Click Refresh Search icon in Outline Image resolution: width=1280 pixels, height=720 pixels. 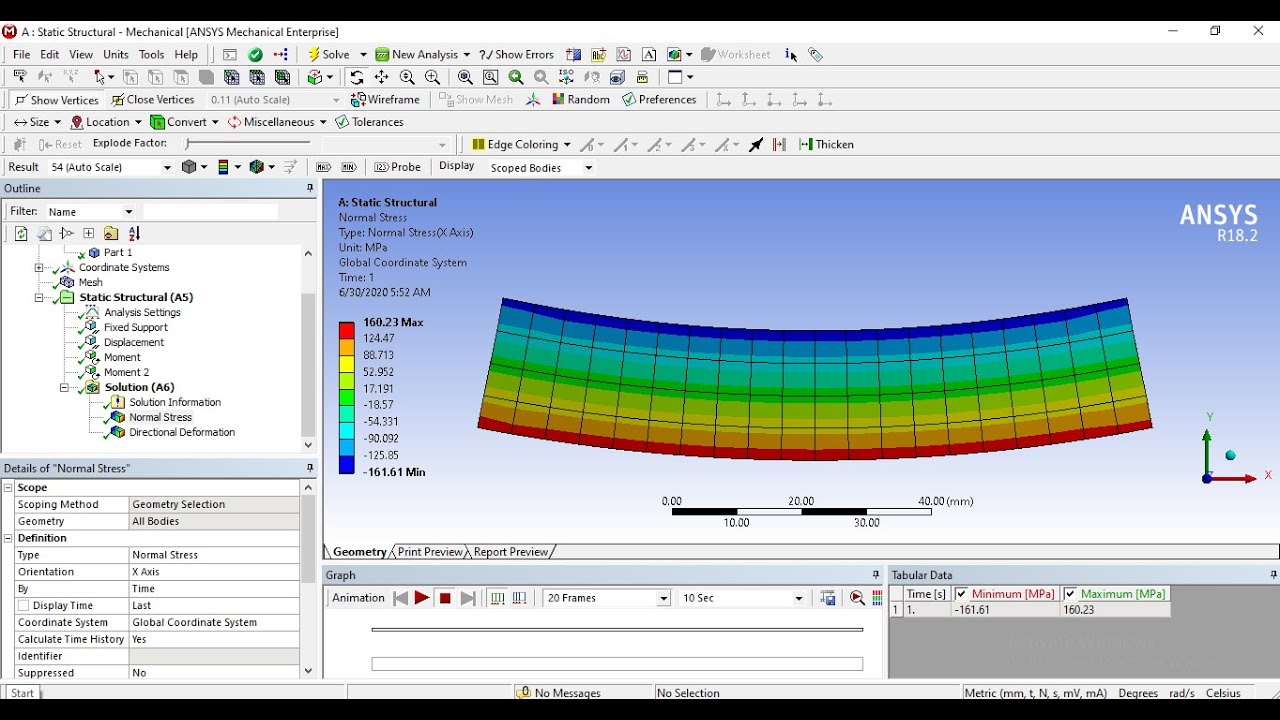pyautogui.click(x=20, y=233)
